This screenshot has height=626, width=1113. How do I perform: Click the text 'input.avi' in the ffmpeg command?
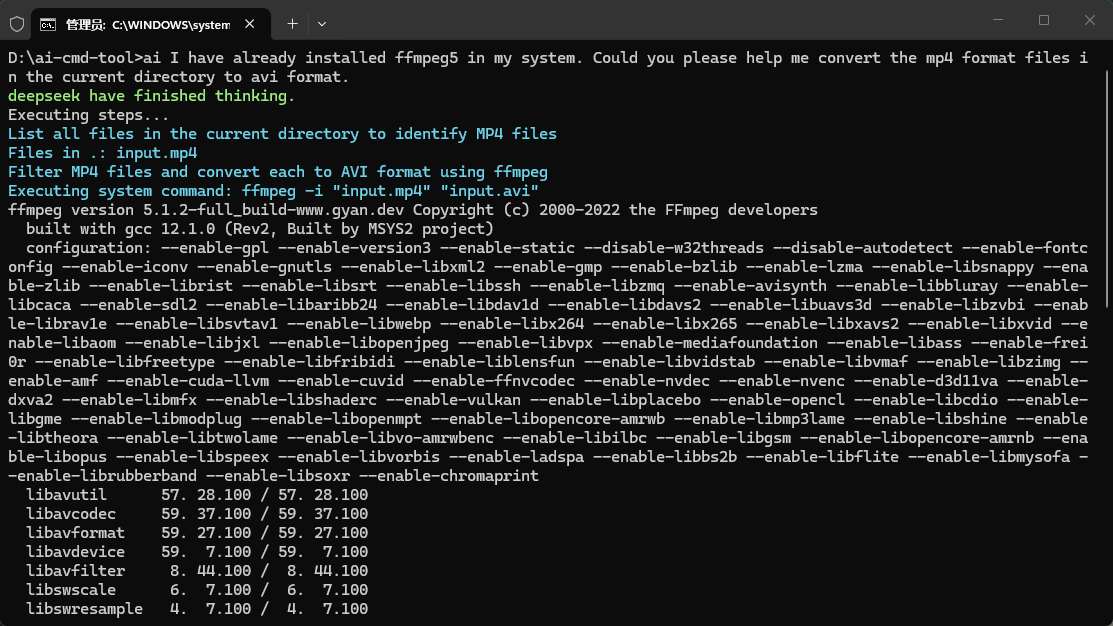(491, 190)
